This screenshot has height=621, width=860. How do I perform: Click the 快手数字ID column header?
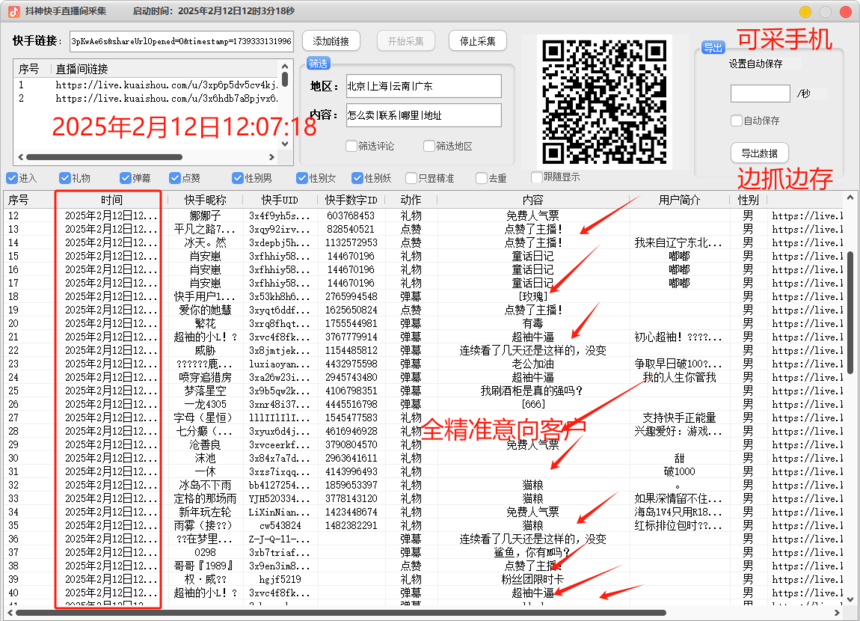pyautogui.click(x=351, y=200)
